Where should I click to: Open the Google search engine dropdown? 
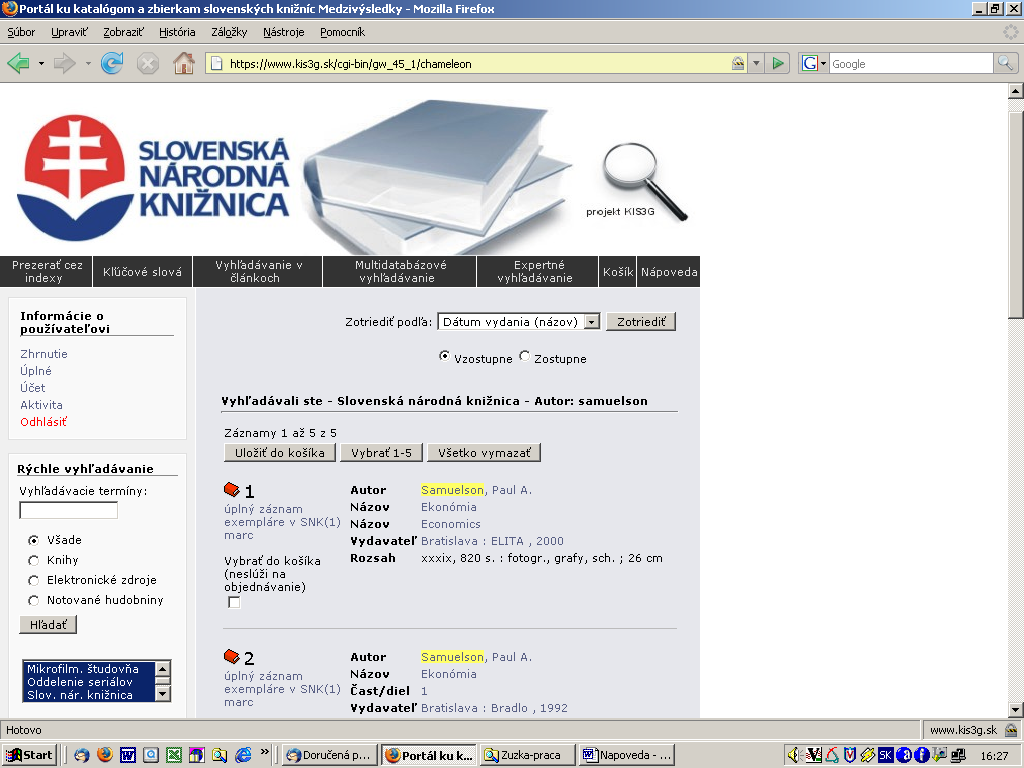pos(814,63)
